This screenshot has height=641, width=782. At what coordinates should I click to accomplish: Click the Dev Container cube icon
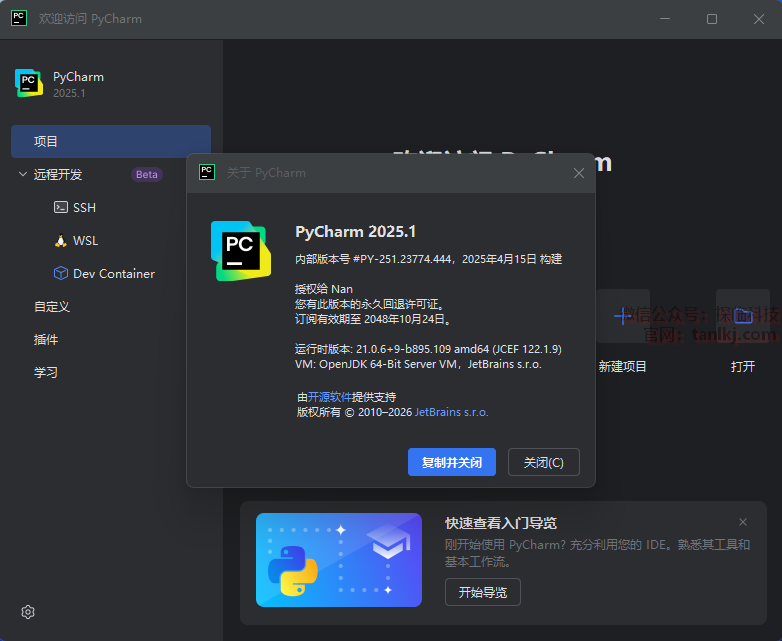click(60, 274)
